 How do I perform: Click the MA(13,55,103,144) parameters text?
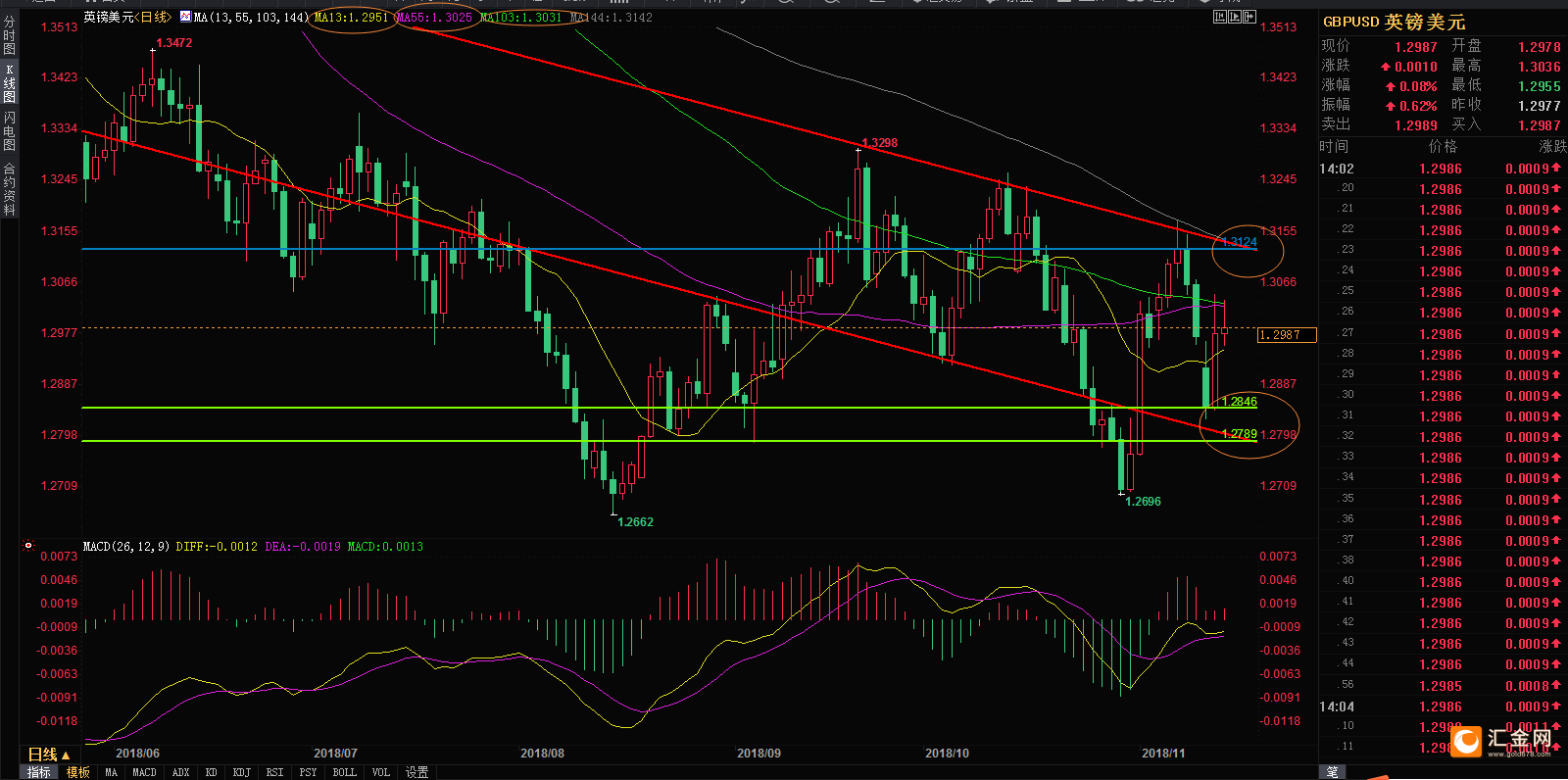(x=251, y=18)
